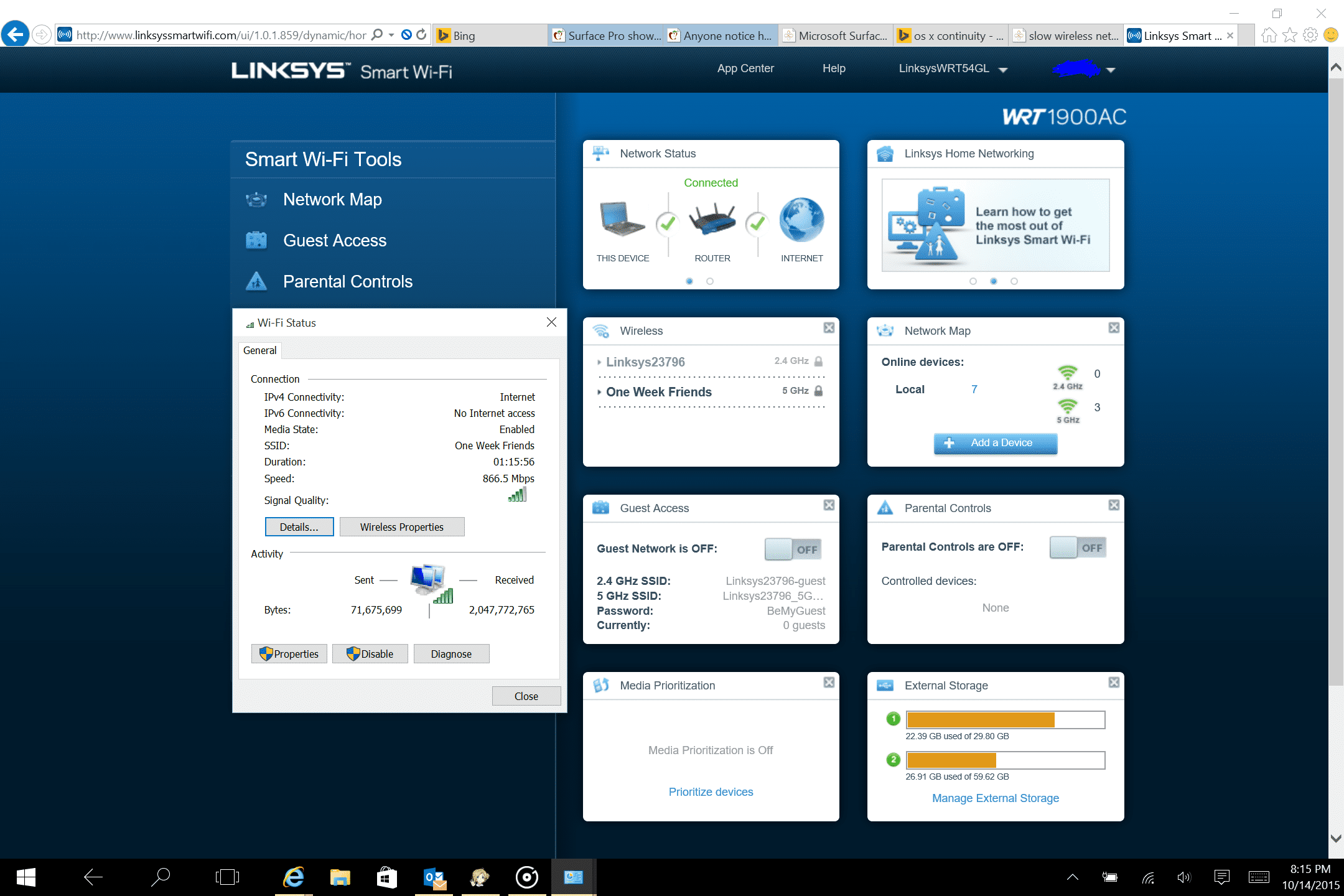Click the 2.4 GHz Wi-Fi signal icon

1068,373
